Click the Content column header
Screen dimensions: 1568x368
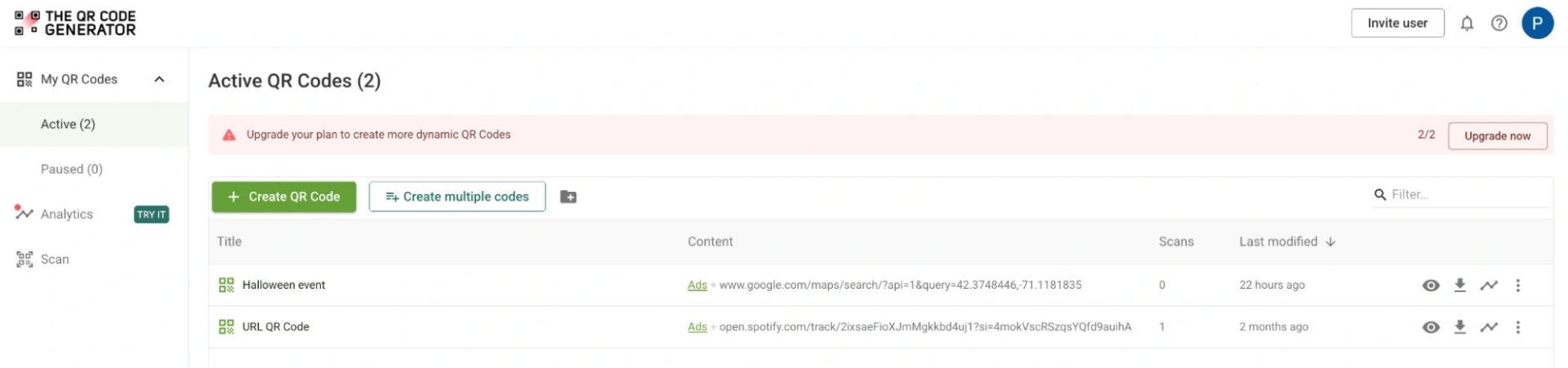(710, 242)
